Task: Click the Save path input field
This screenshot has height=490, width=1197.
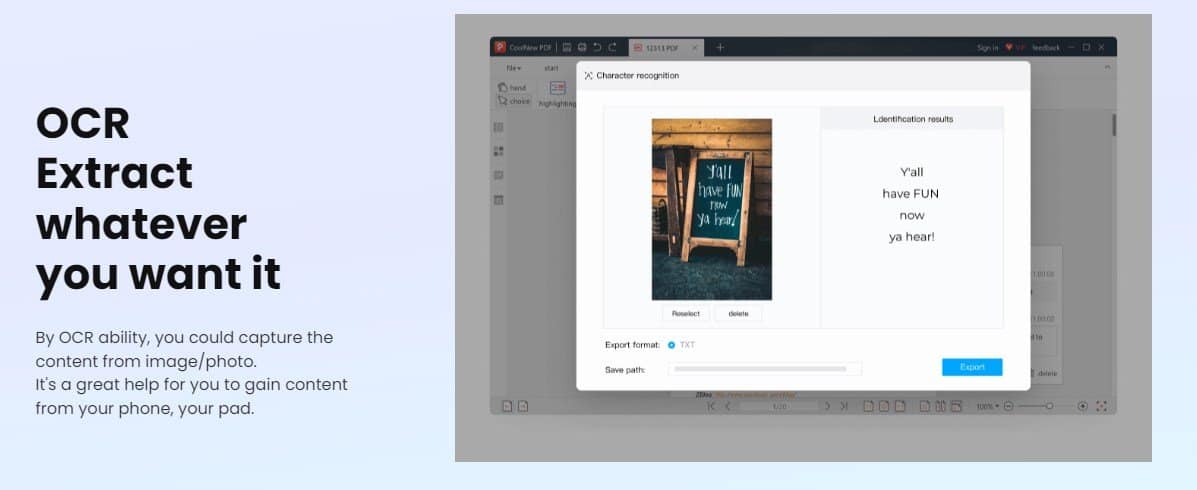Action: tap(764, 369)
